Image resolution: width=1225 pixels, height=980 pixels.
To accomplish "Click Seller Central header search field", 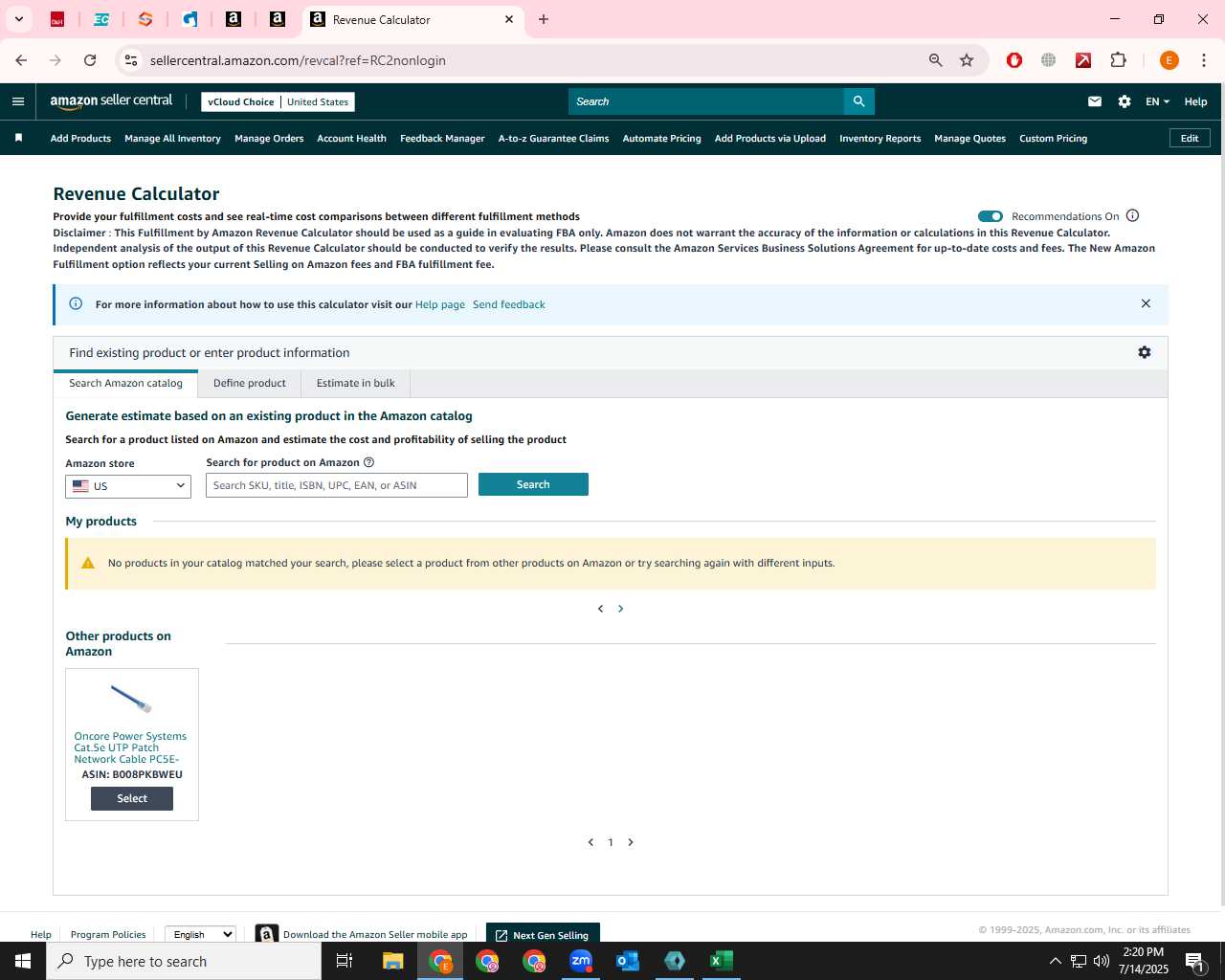I will coord(706,101).
